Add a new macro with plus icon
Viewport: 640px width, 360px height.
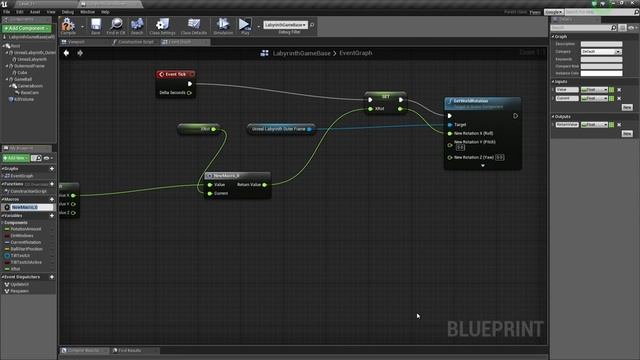click(52, 200)
